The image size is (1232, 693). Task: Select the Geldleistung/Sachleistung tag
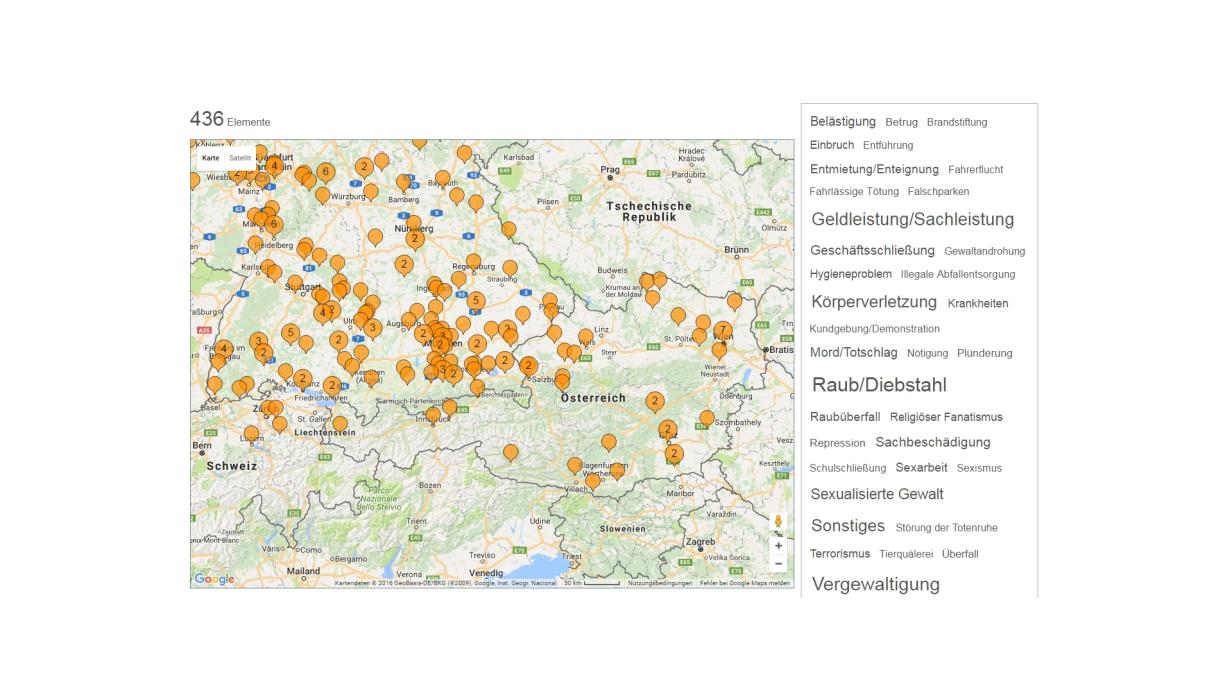click(x=912, y=219)
